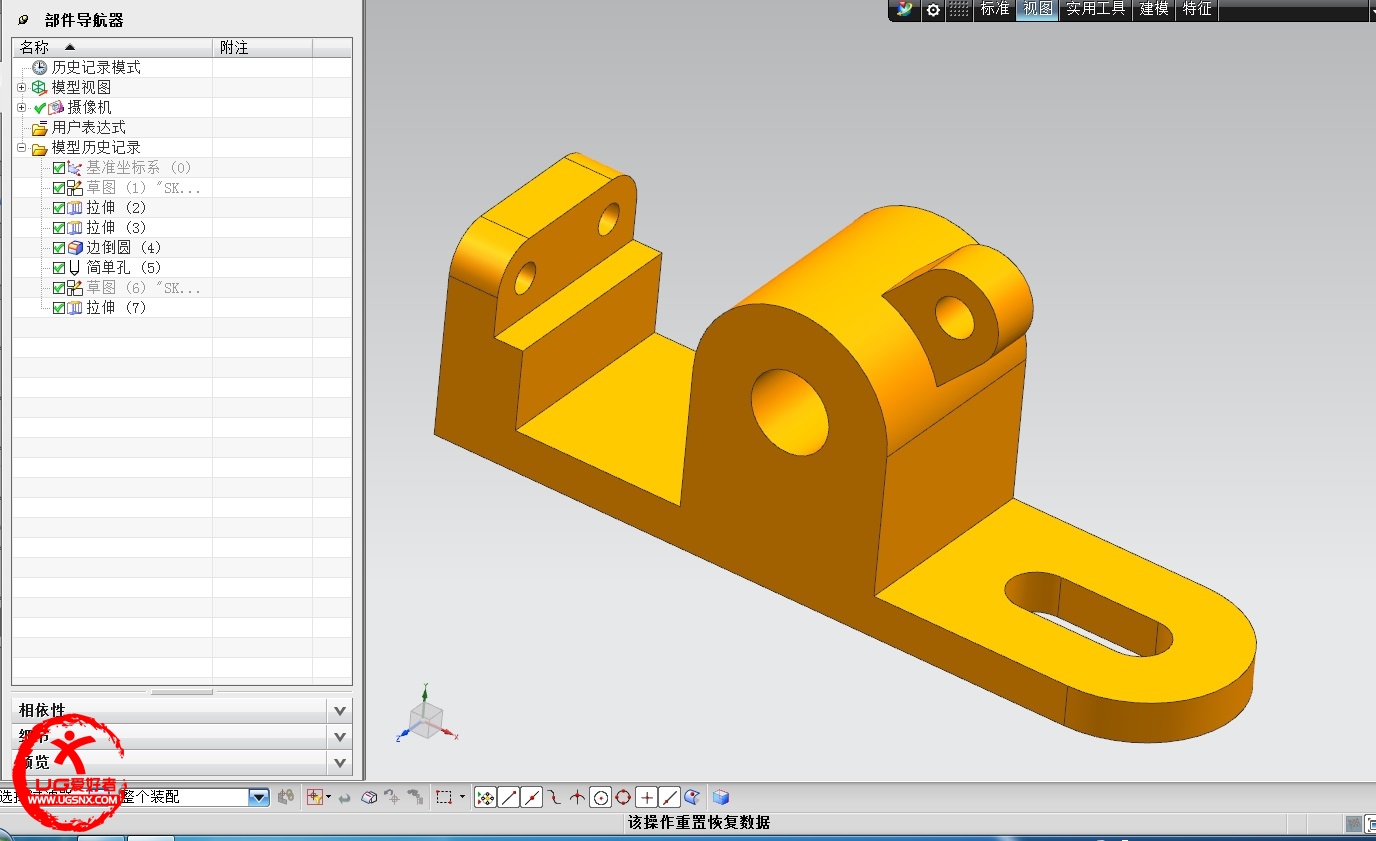Image resolution: width=1376 pixels, height=841 pixels.
Task: Click the dotted grid handle icon in the top toolbar
Action: tap(959, 9)
